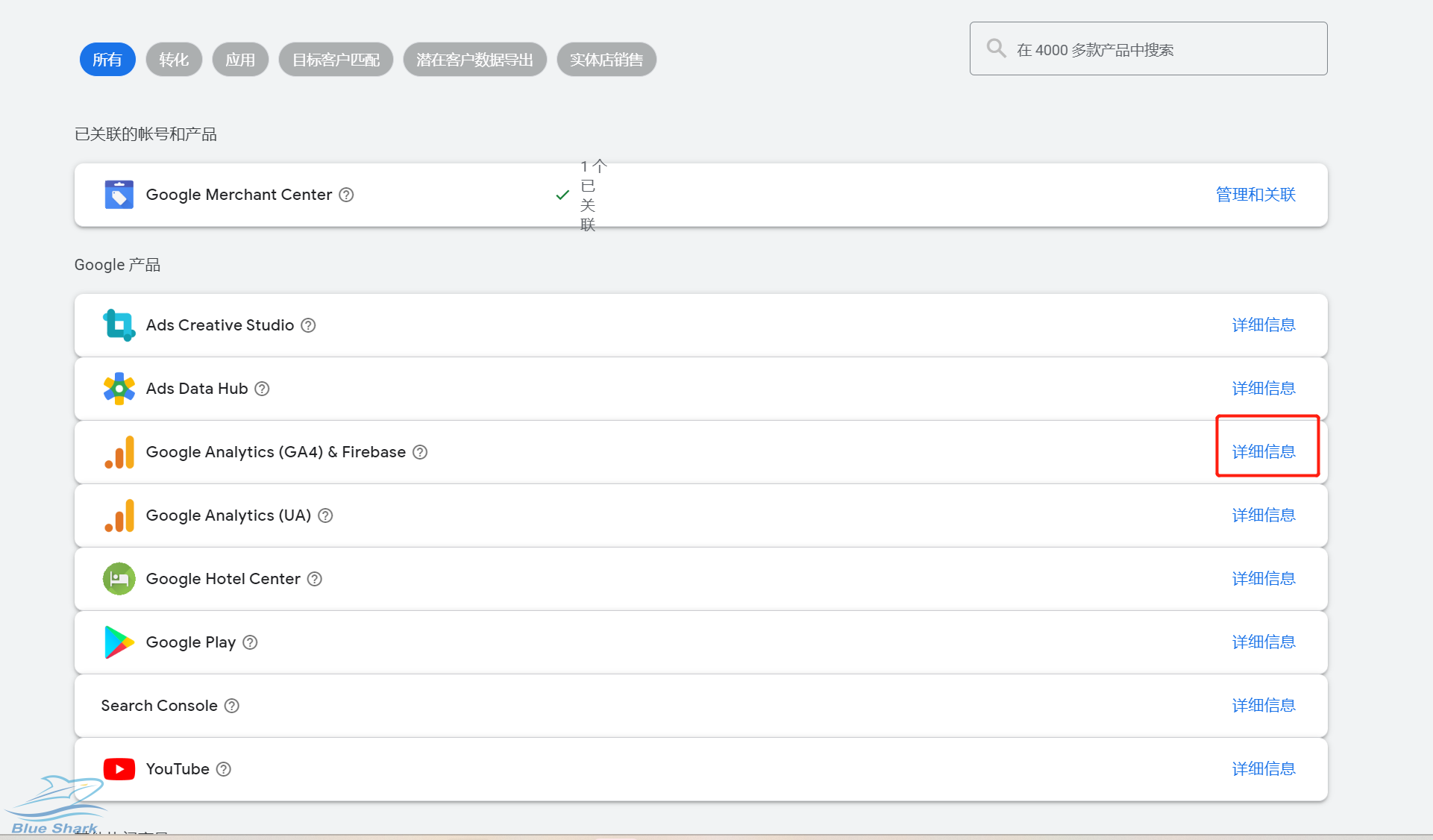Focus the 在 4000 多款产品中搜索 search field
The height and width of the screenshot is (840, 1433).
coord(1148,48)
